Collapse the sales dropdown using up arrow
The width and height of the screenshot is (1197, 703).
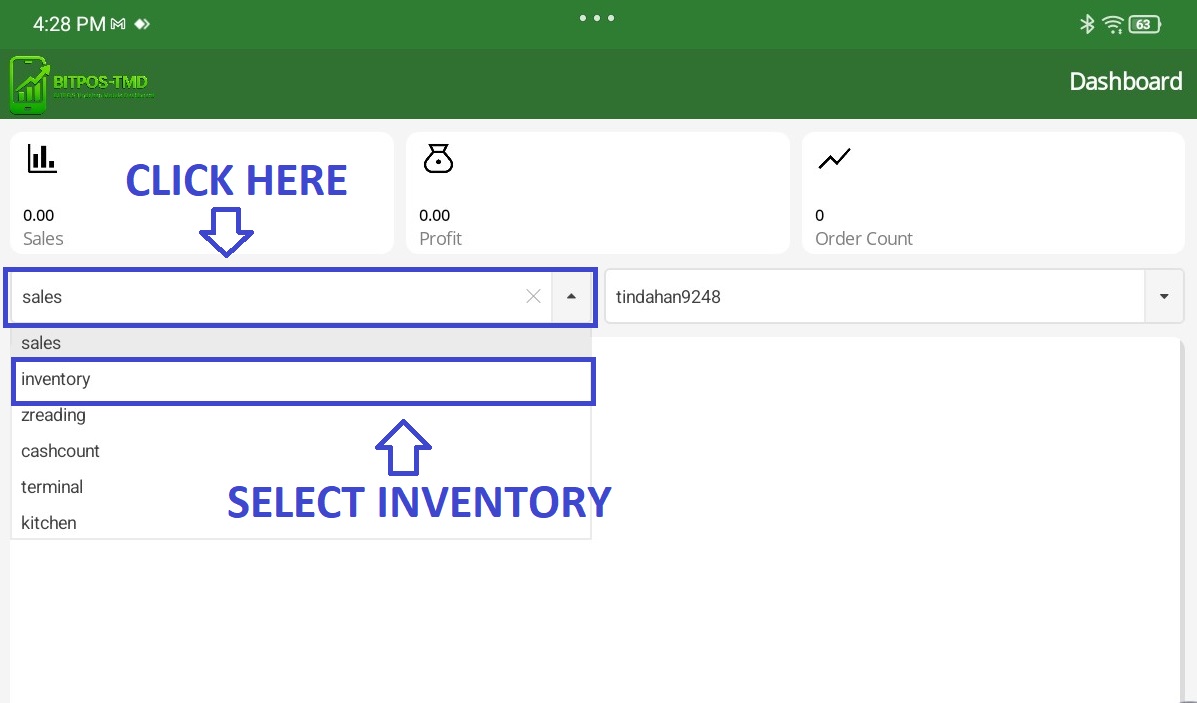coord(572,296)
